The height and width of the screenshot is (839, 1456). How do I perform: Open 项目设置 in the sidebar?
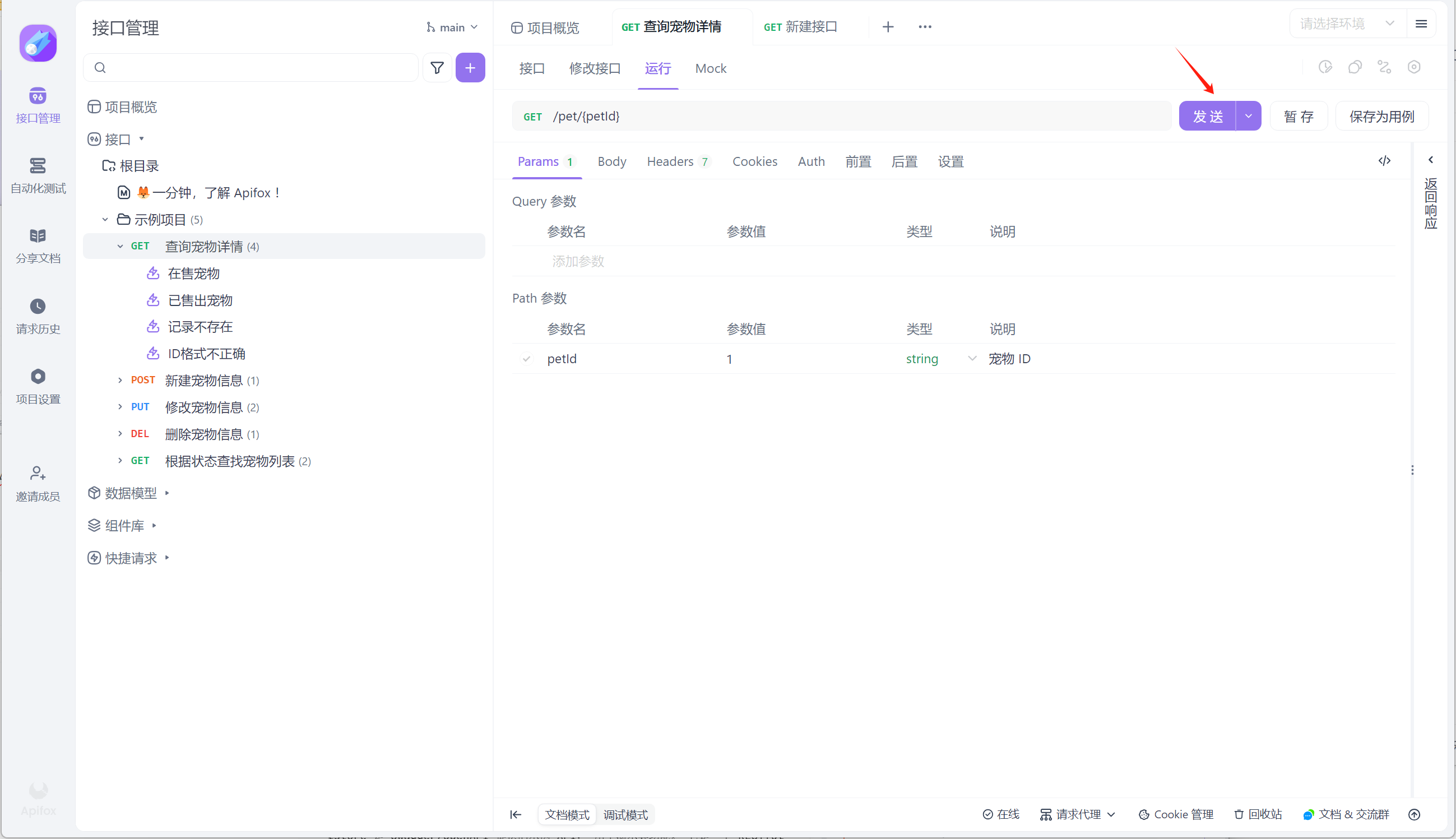[x=38, y=386]
